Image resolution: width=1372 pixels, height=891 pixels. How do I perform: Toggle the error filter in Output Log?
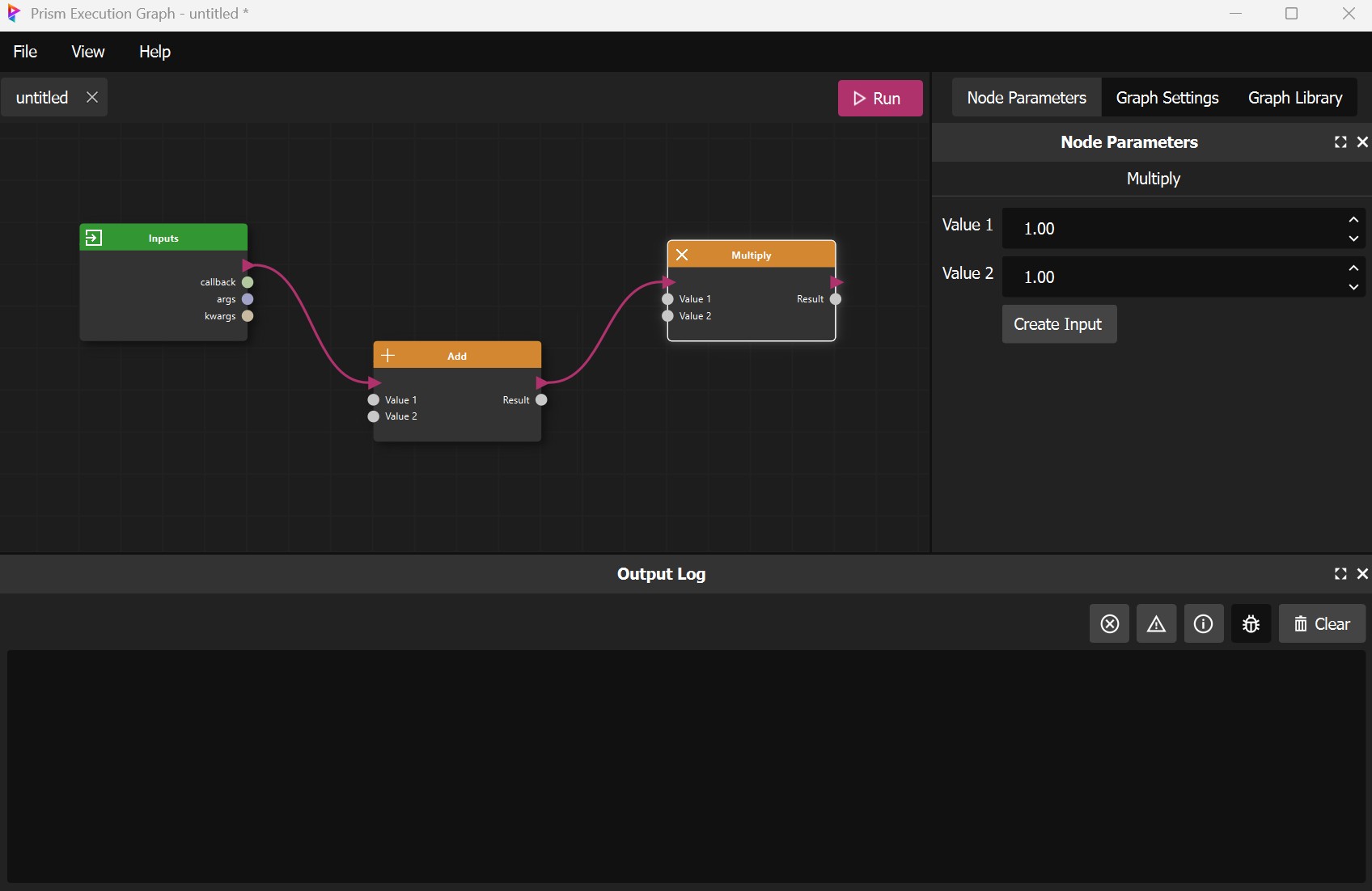point(1109,624)
